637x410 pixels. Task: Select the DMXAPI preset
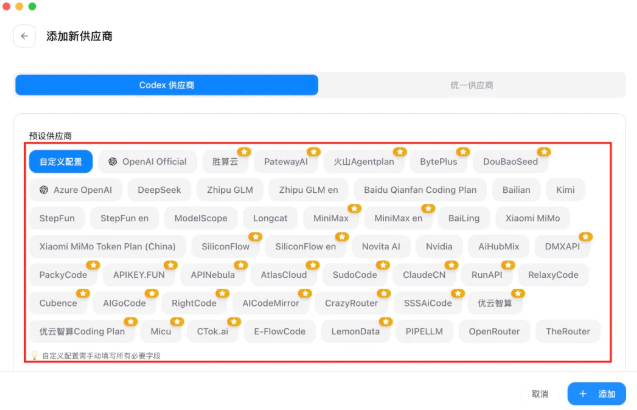coord(562,246)
